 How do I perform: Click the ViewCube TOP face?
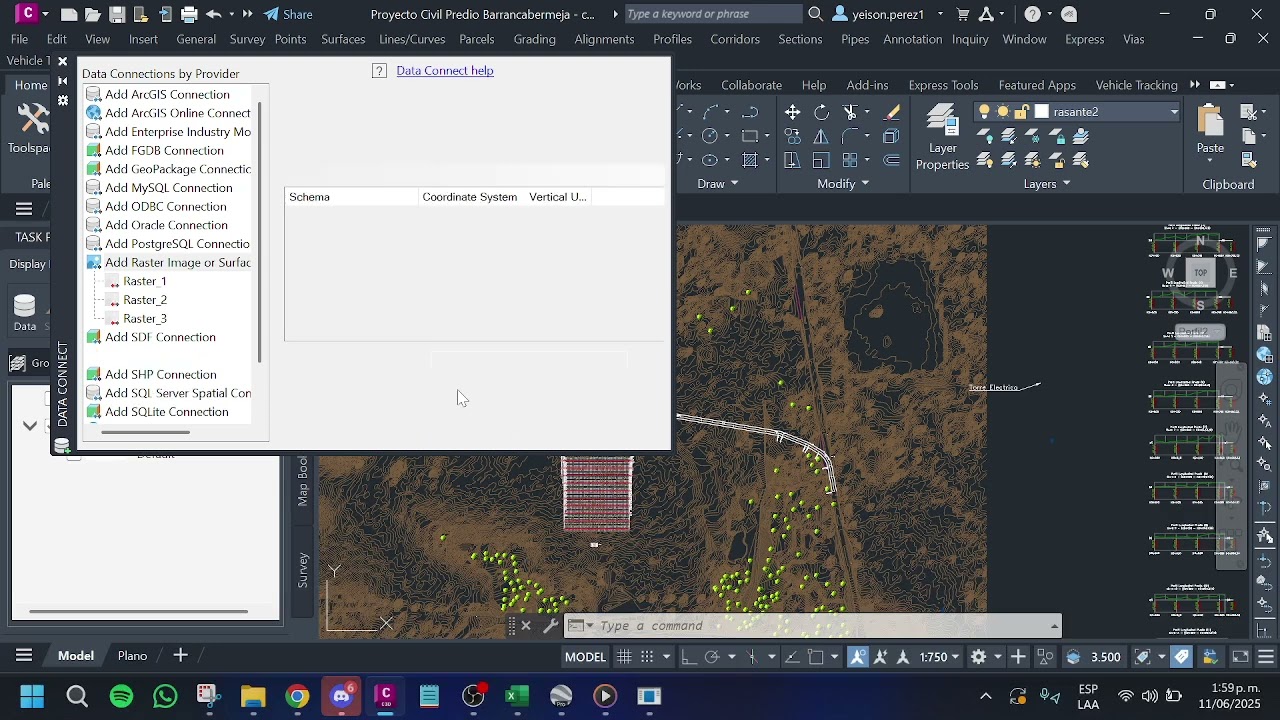1200,272
